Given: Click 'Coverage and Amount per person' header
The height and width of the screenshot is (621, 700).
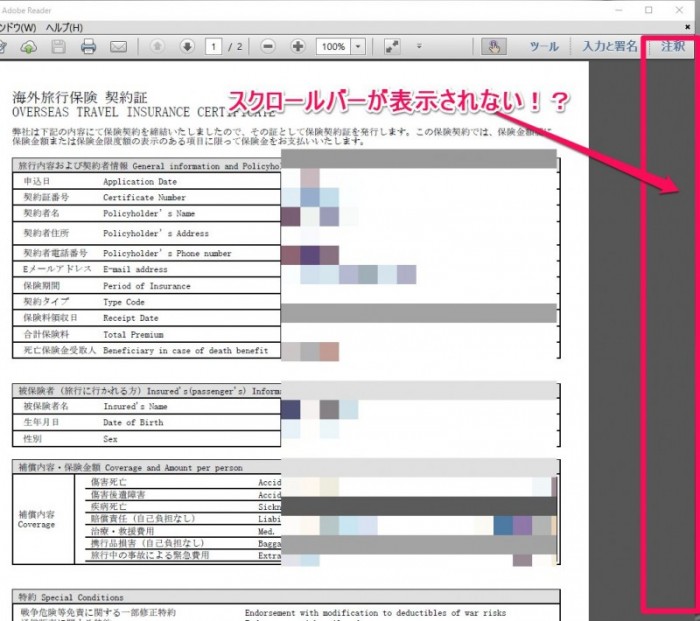Looking at the screenshot, I should [174, 468].
